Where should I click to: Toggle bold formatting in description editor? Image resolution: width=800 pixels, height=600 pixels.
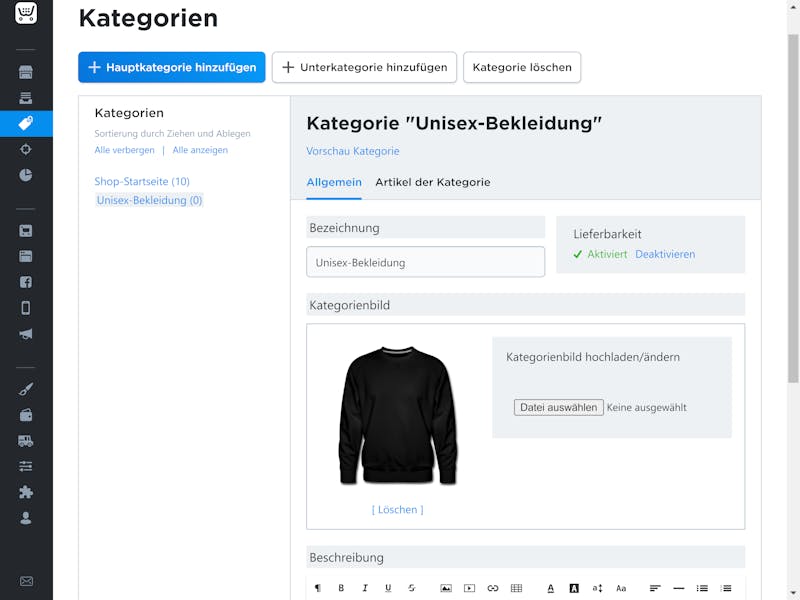(x=341, y=588)
